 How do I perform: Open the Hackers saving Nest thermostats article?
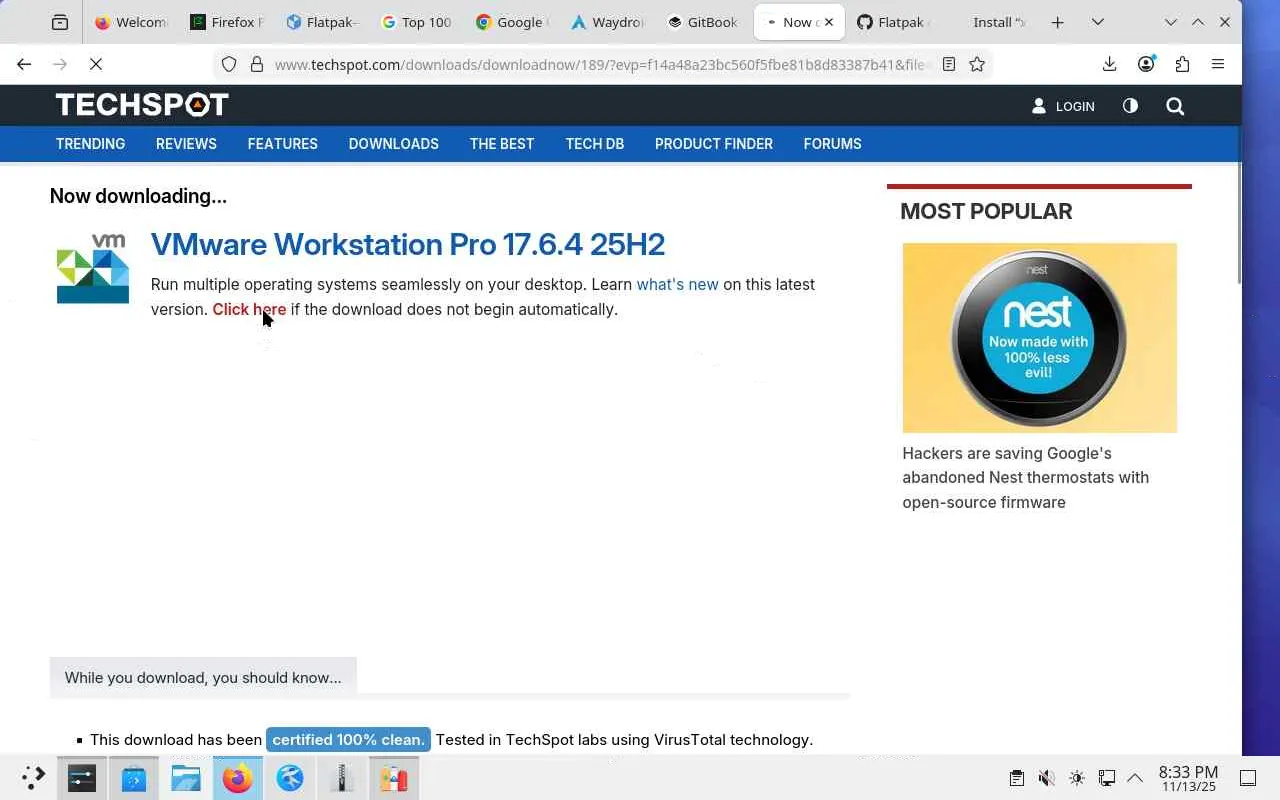tap(1025, 478)
